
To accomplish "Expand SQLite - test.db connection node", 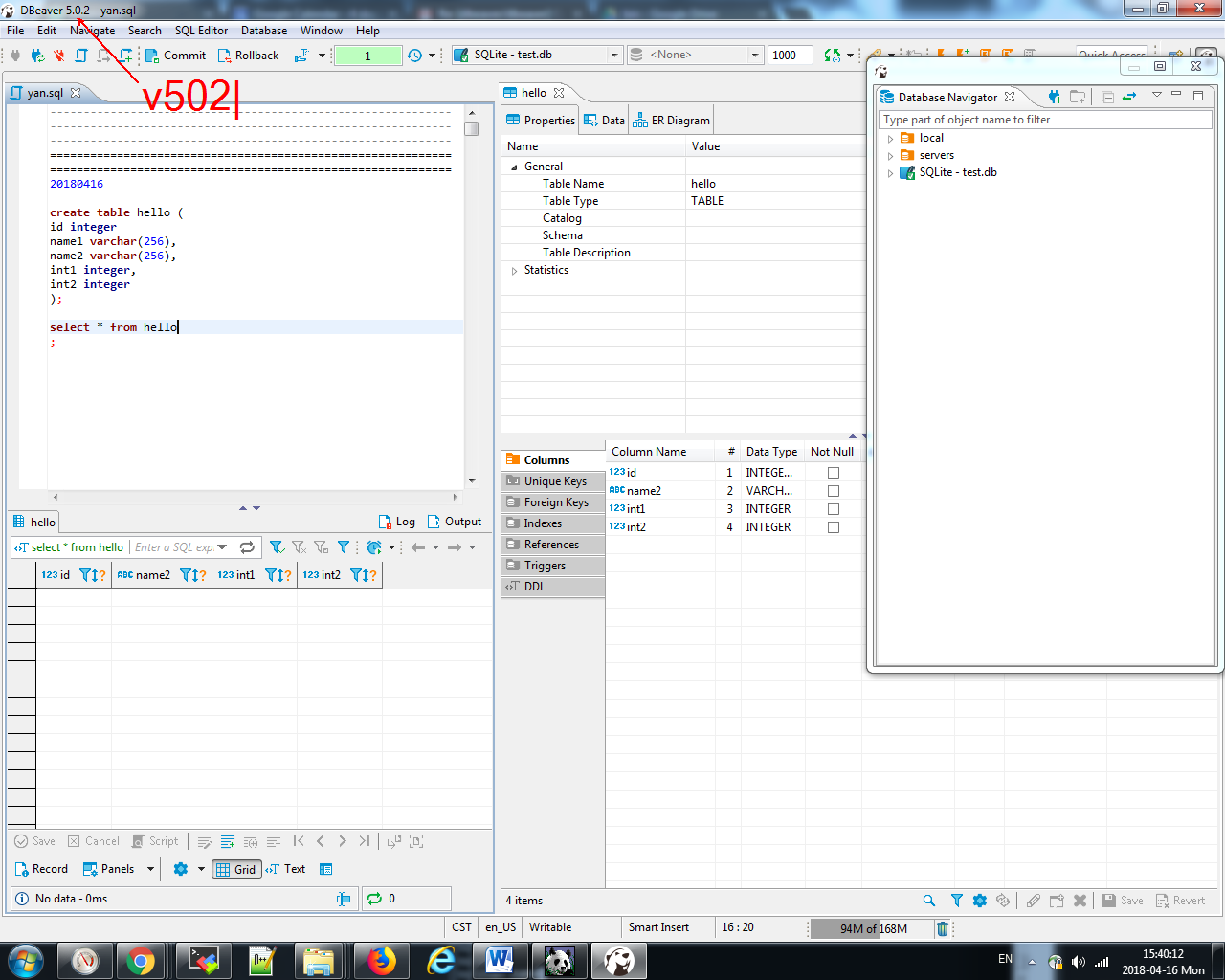I will coord(890,173).
